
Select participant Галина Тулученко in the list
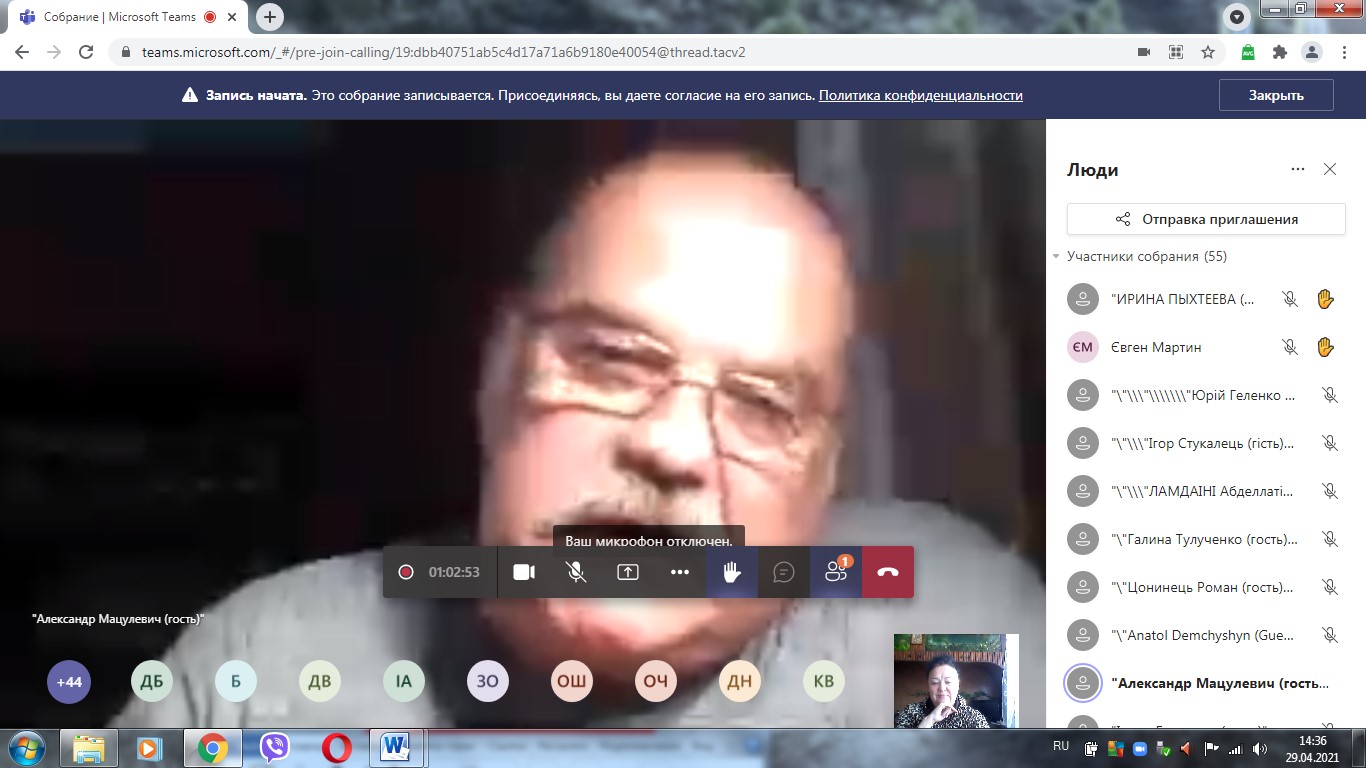[x=1206, y=539]
